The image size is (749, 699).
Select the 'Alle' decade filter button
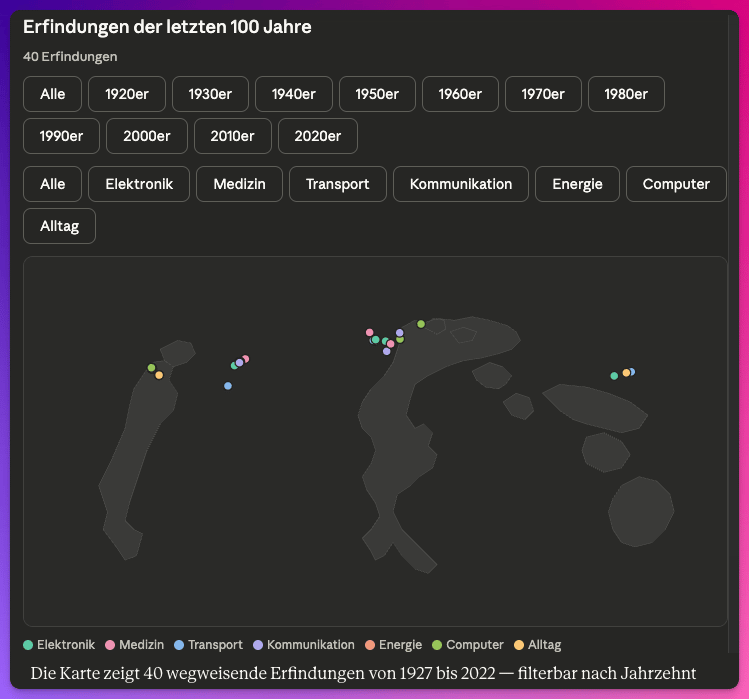[53, 94]
